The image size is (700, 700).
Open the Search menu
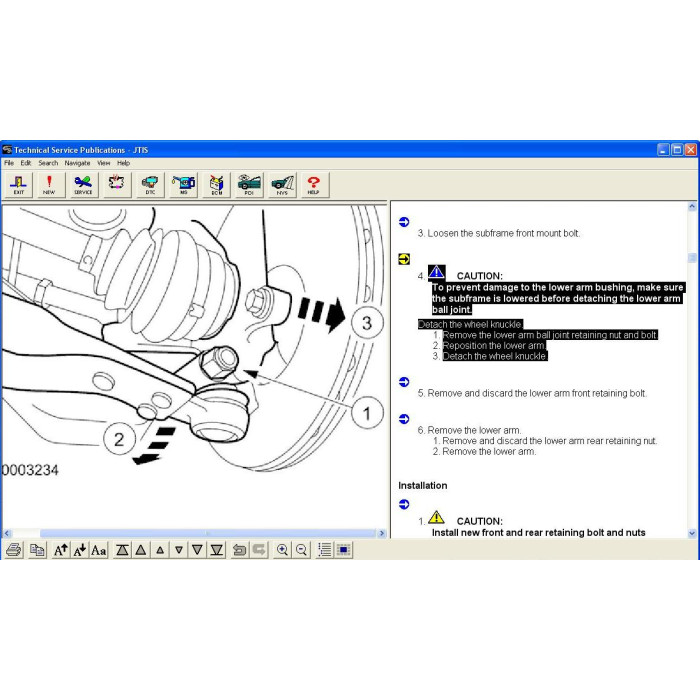tap(48, 163)
